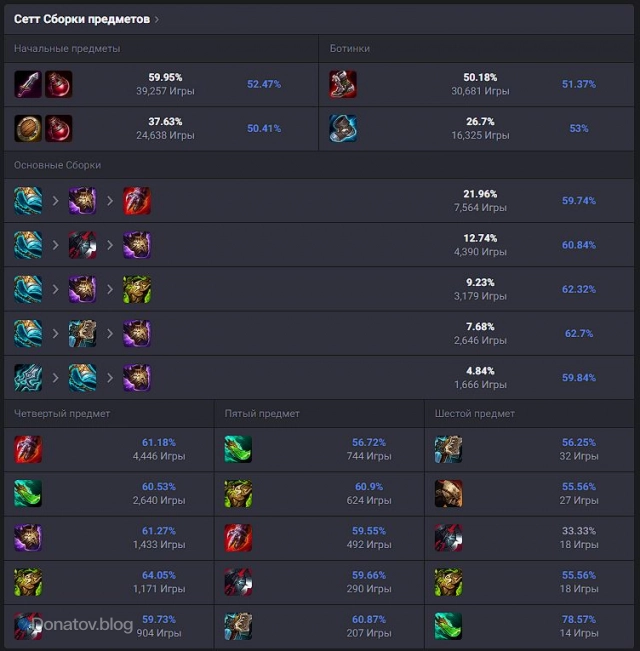Select the blue boots icon with 26.7% pick rate
This screenshot has width=640, height=651.
343,129
